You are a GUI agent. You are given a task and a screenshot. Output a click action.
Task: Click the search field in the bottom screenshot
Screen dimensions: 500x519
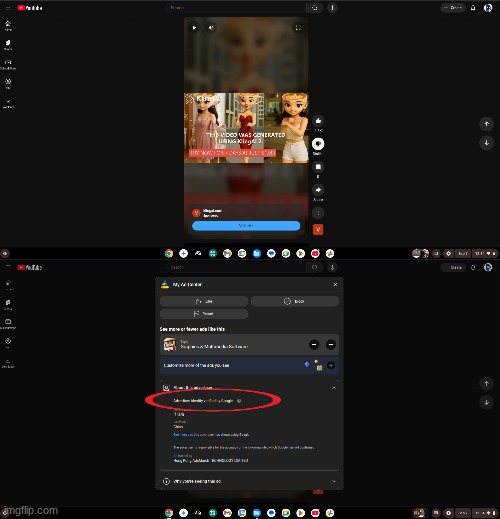(x=236, y=267)
